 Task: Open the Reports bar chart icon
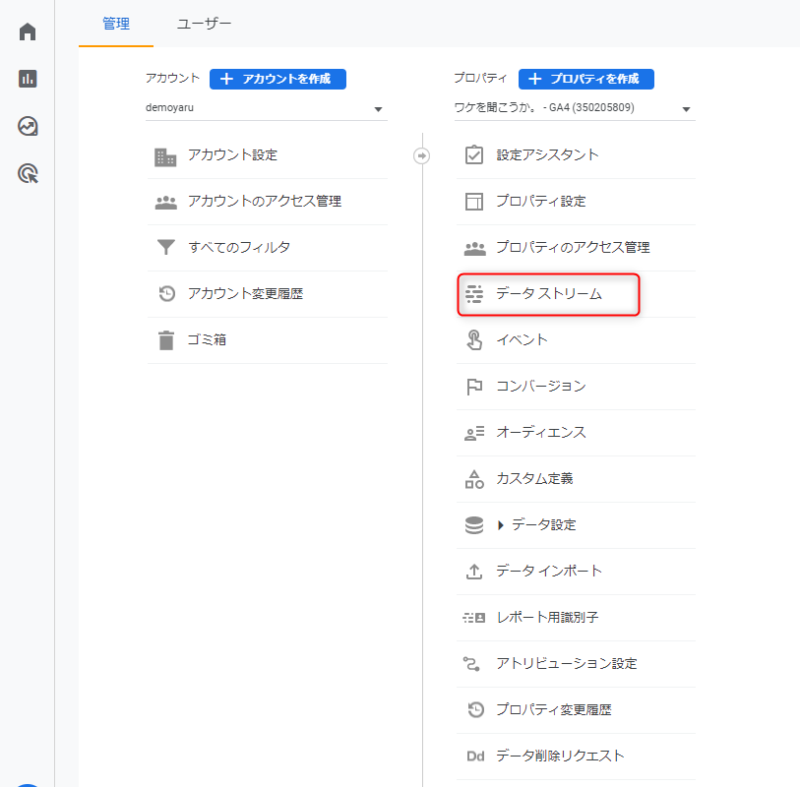click(28, 79)
